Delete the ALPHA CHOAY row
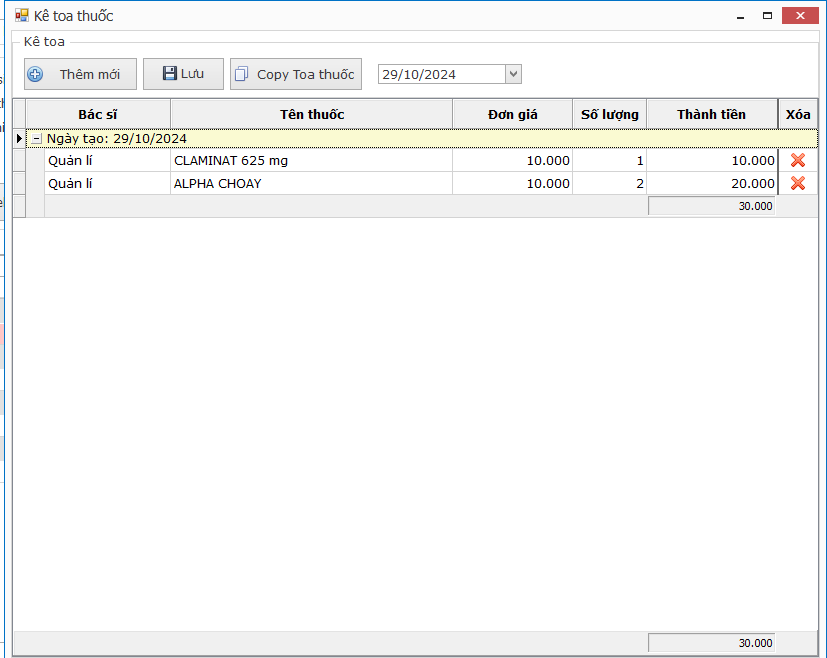Image resolution: width=827 pixels, height=658 pixels. click(x=797, y=183)
